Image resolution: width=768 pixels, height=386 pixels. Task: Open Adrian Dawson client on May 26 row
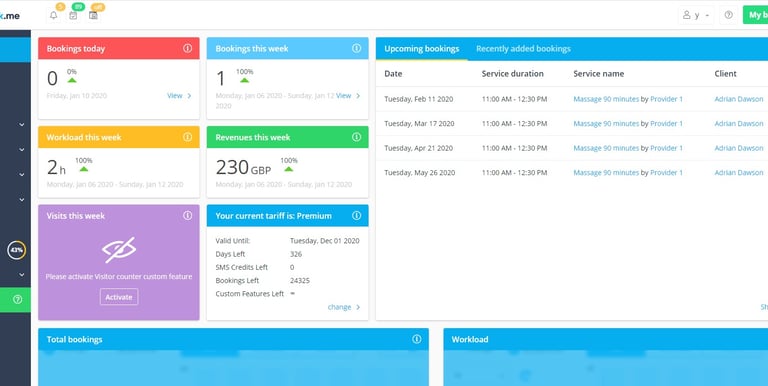coord(739,172)
